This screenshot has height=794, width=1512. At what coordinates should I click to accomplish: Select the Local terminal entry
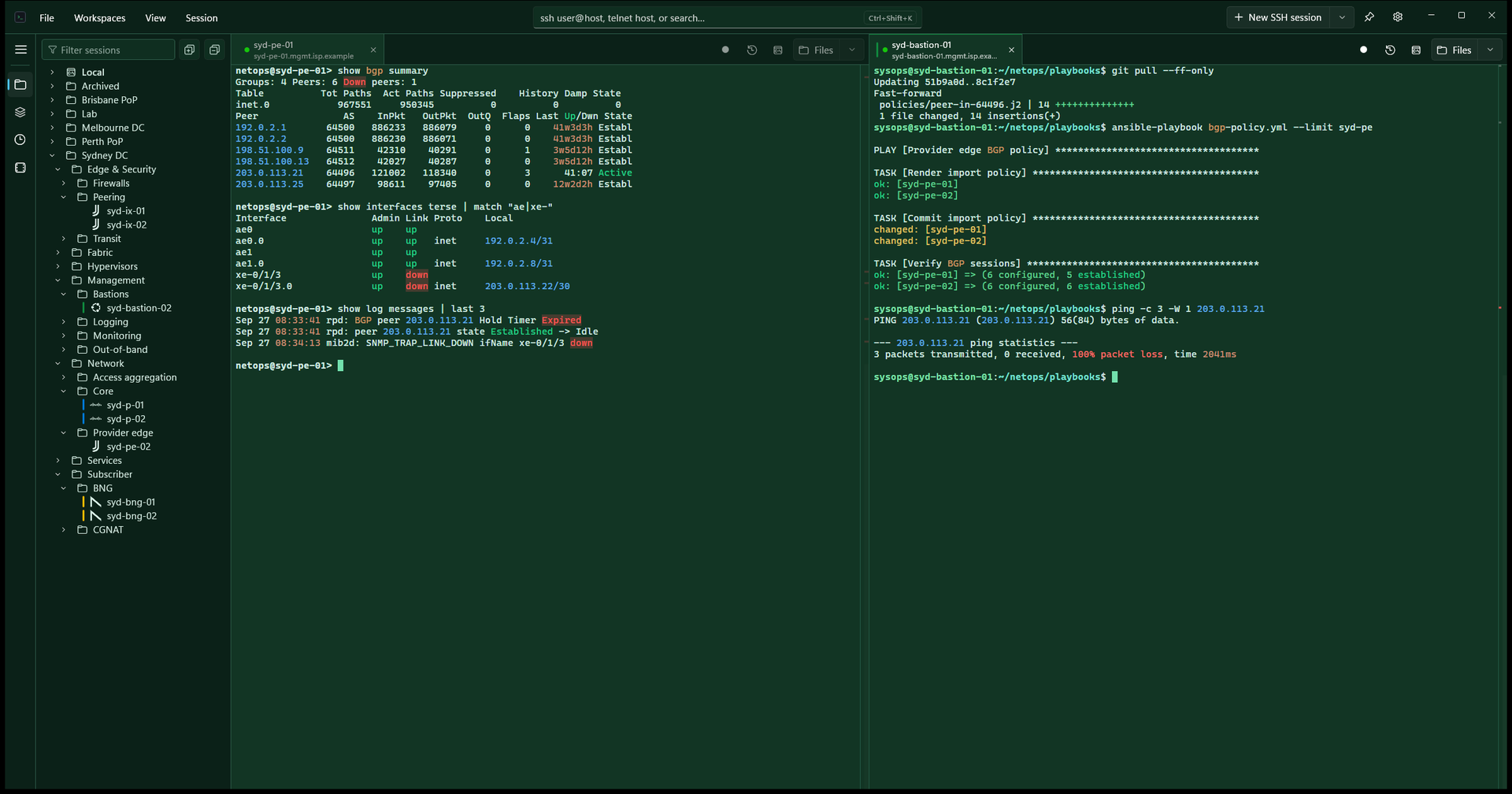click(x=93, y=72)
